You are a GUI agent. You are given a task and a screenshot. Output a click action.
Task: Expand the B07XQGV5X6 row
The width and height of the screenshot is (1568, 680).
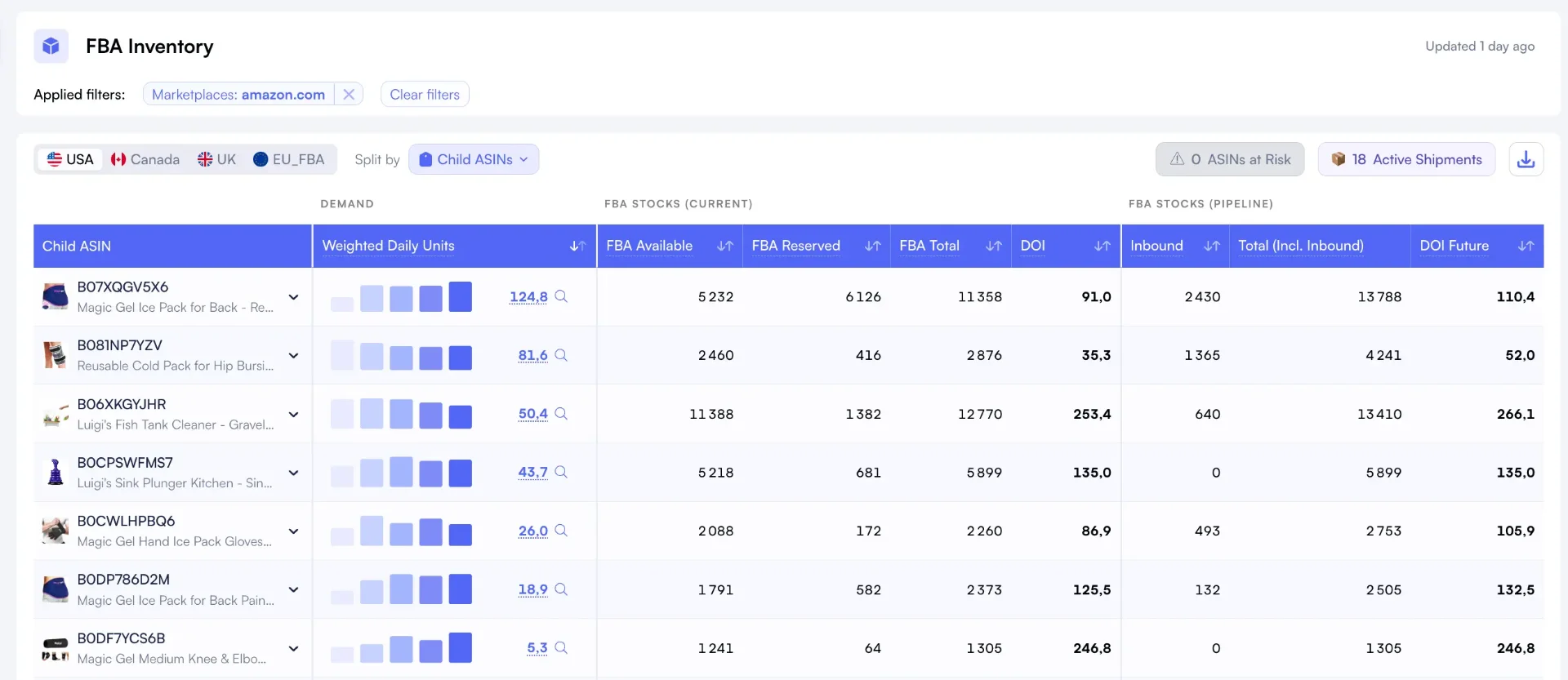point(293,297)
